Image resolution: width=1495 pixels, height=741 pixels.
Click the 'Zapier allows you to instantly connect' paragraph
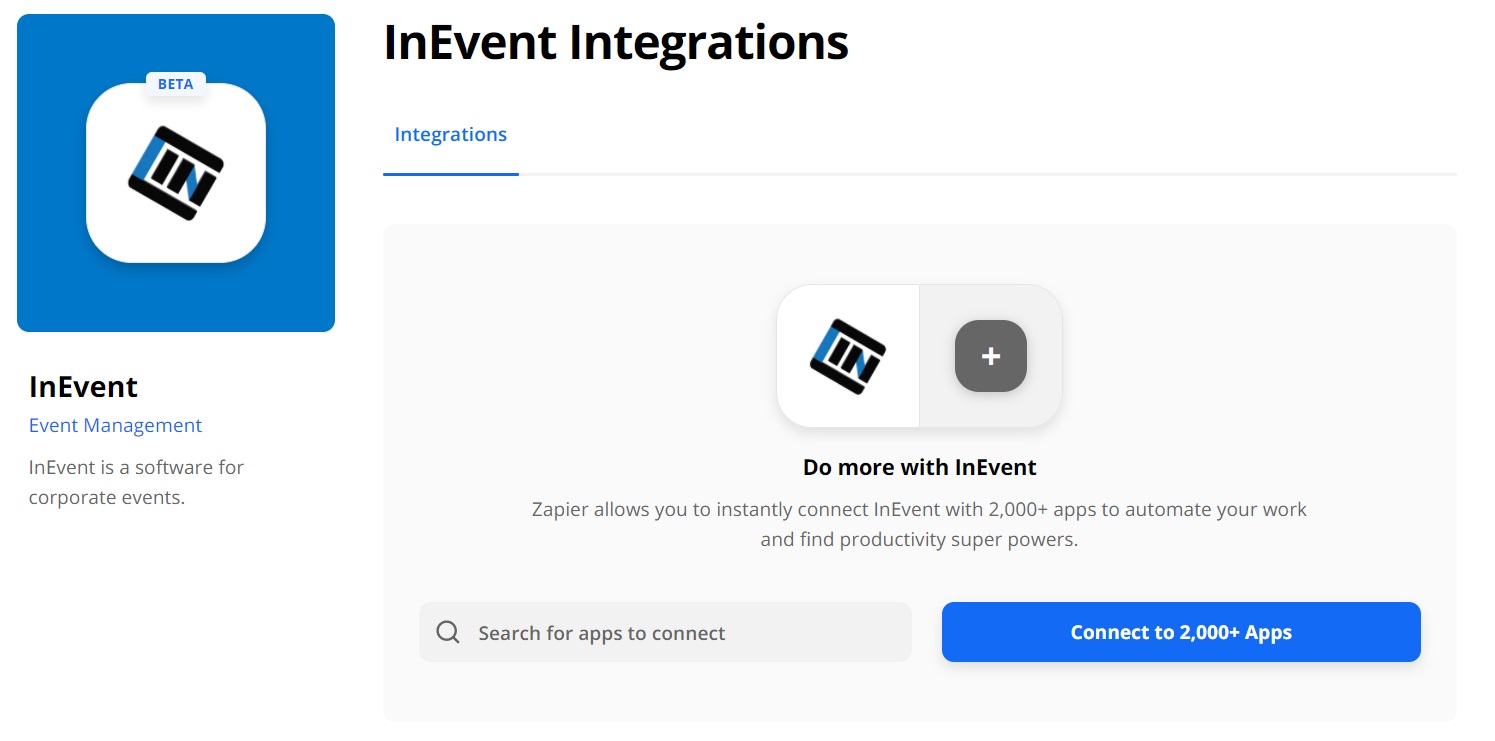[919, 524]
